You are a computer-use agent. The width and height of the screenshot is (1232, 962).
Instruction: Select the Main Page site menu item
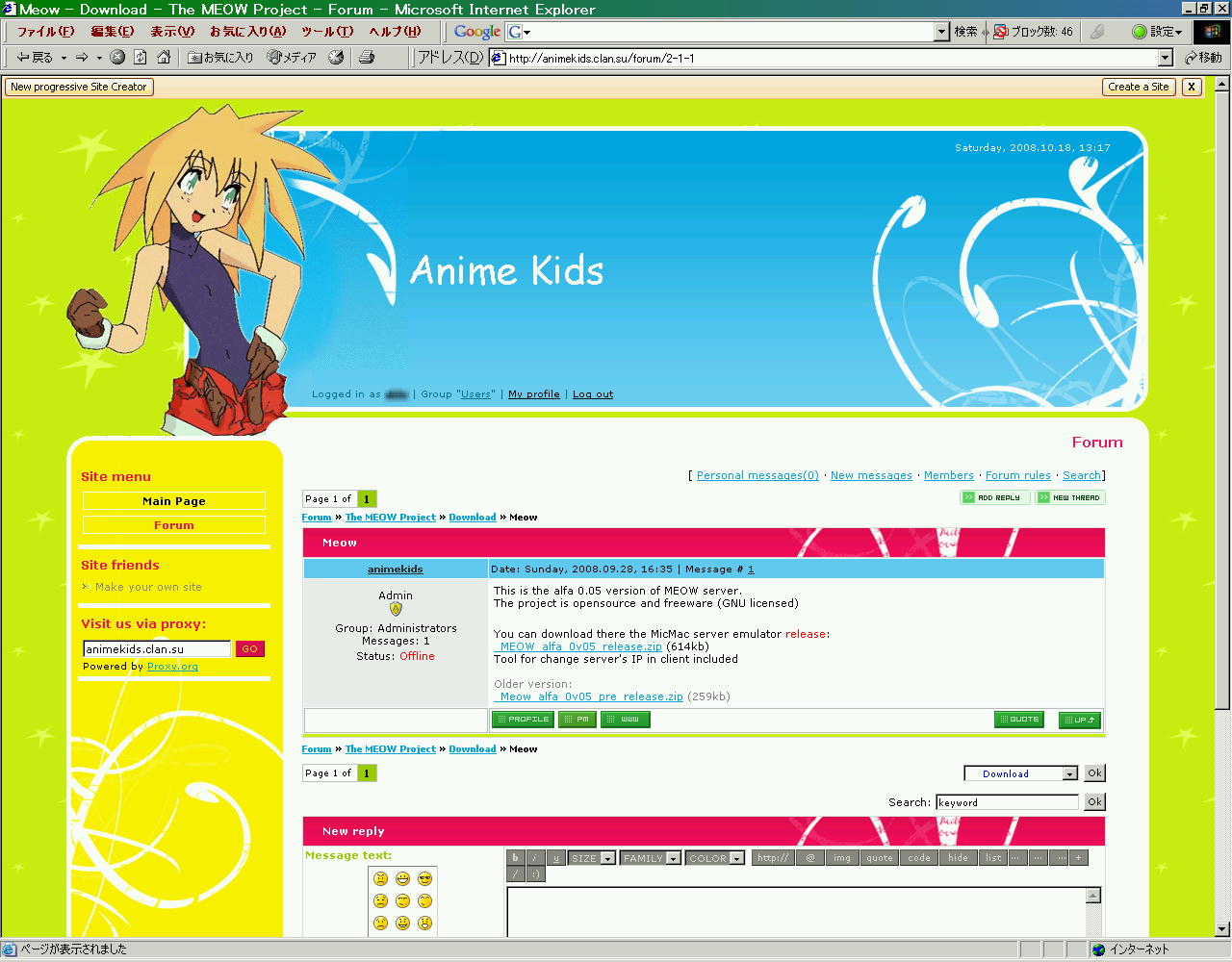[174, 501]
